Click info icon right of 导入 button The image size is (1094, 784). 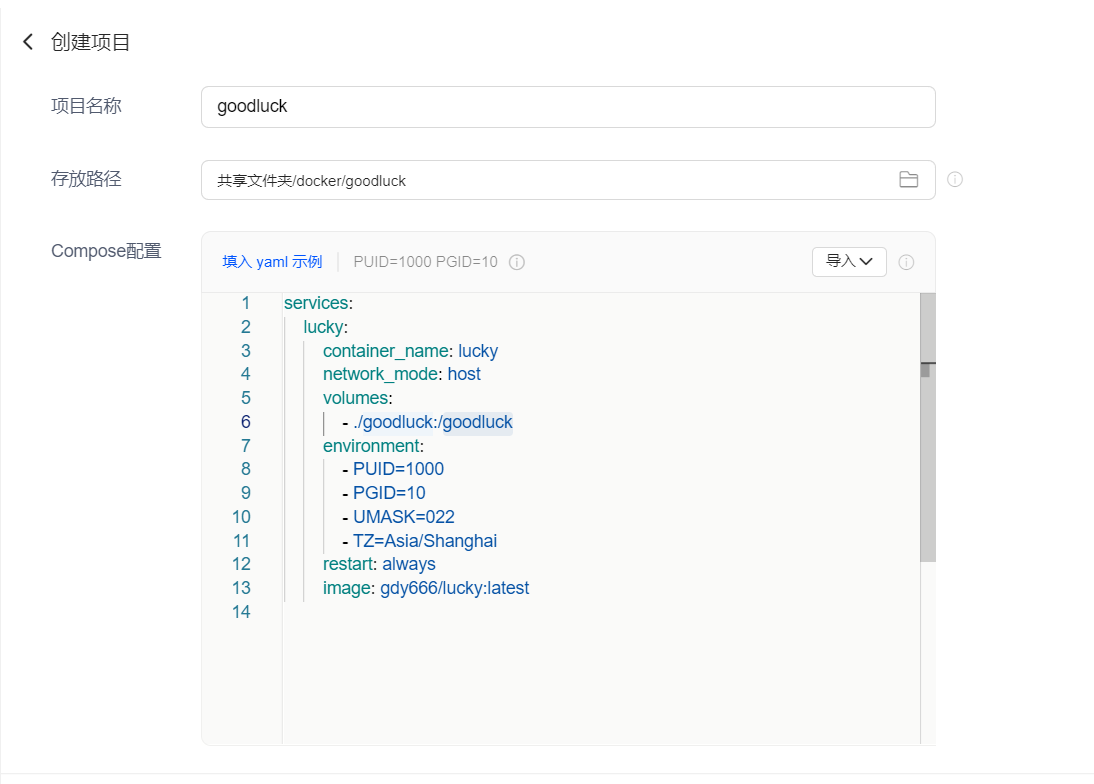coord(906,262)
